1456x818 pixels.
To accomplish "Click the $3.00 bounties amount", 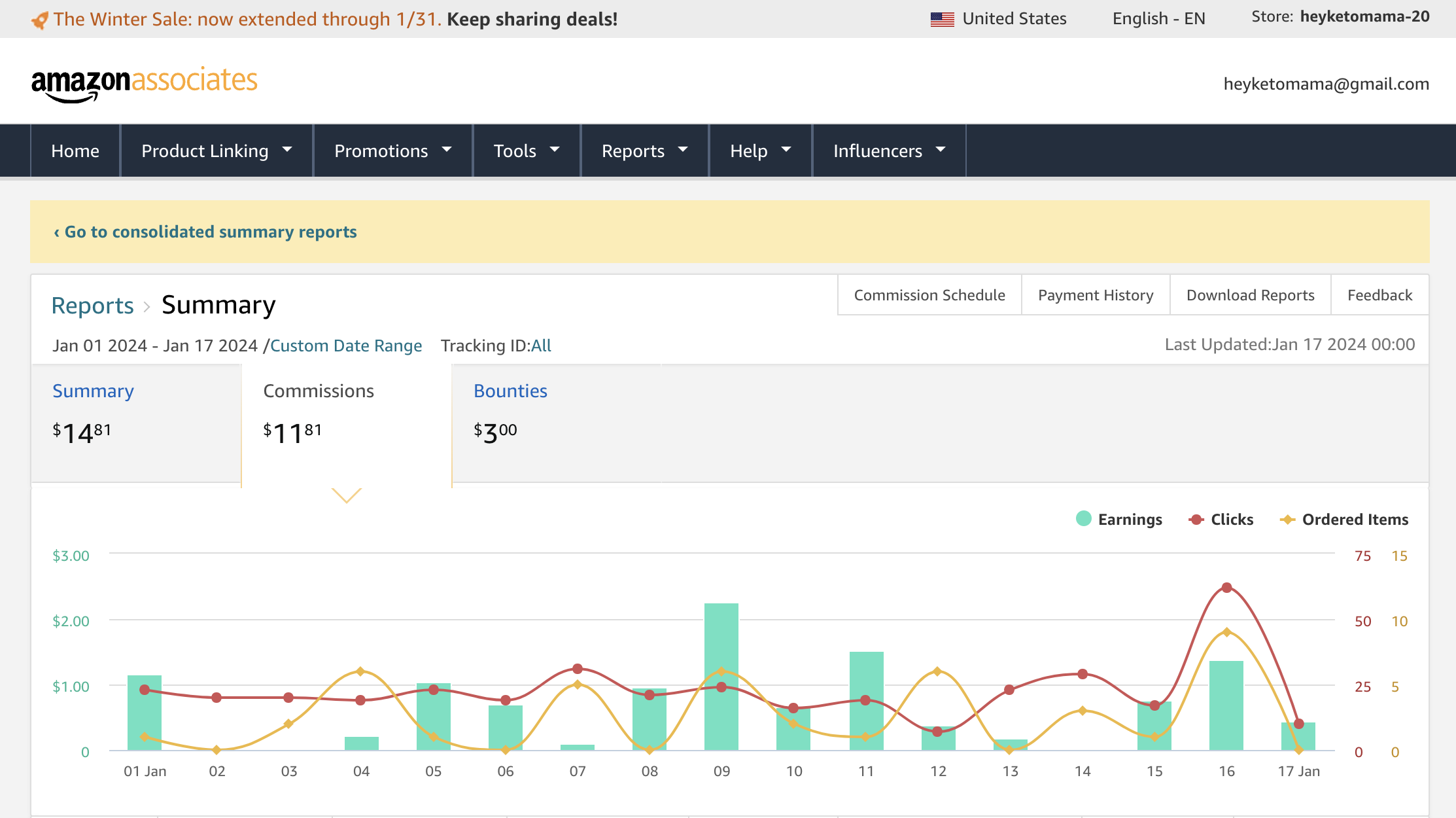I will point(495,433).
